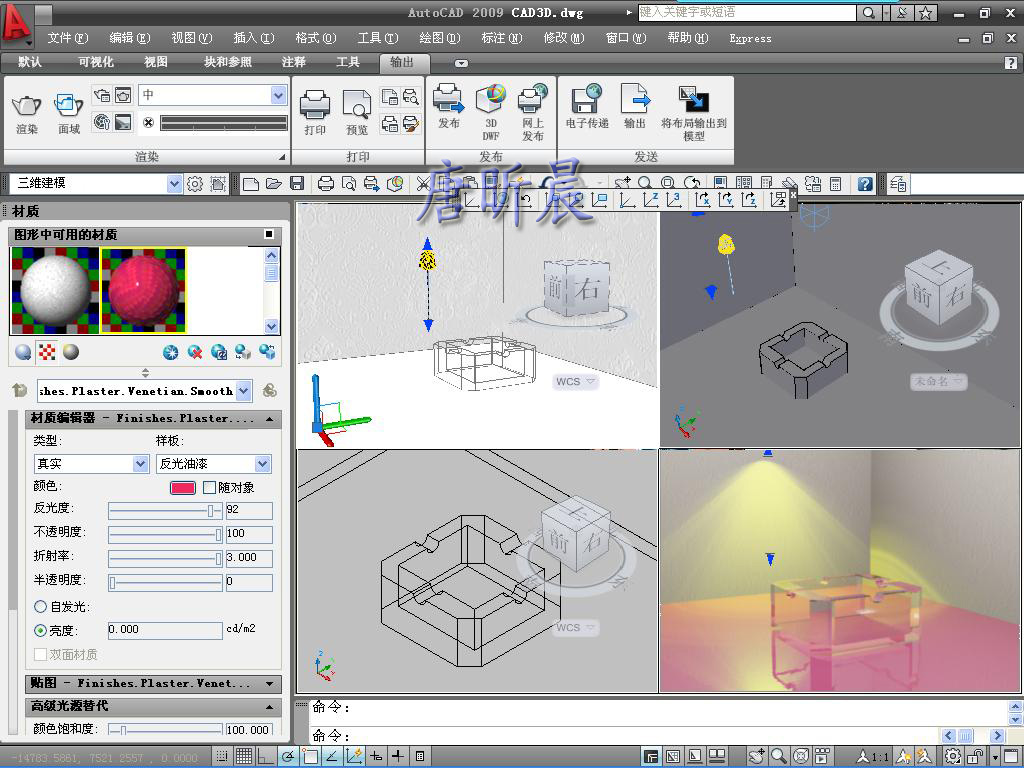Expand the Render (渲染) panel launcher arrow

pos(282,157)
